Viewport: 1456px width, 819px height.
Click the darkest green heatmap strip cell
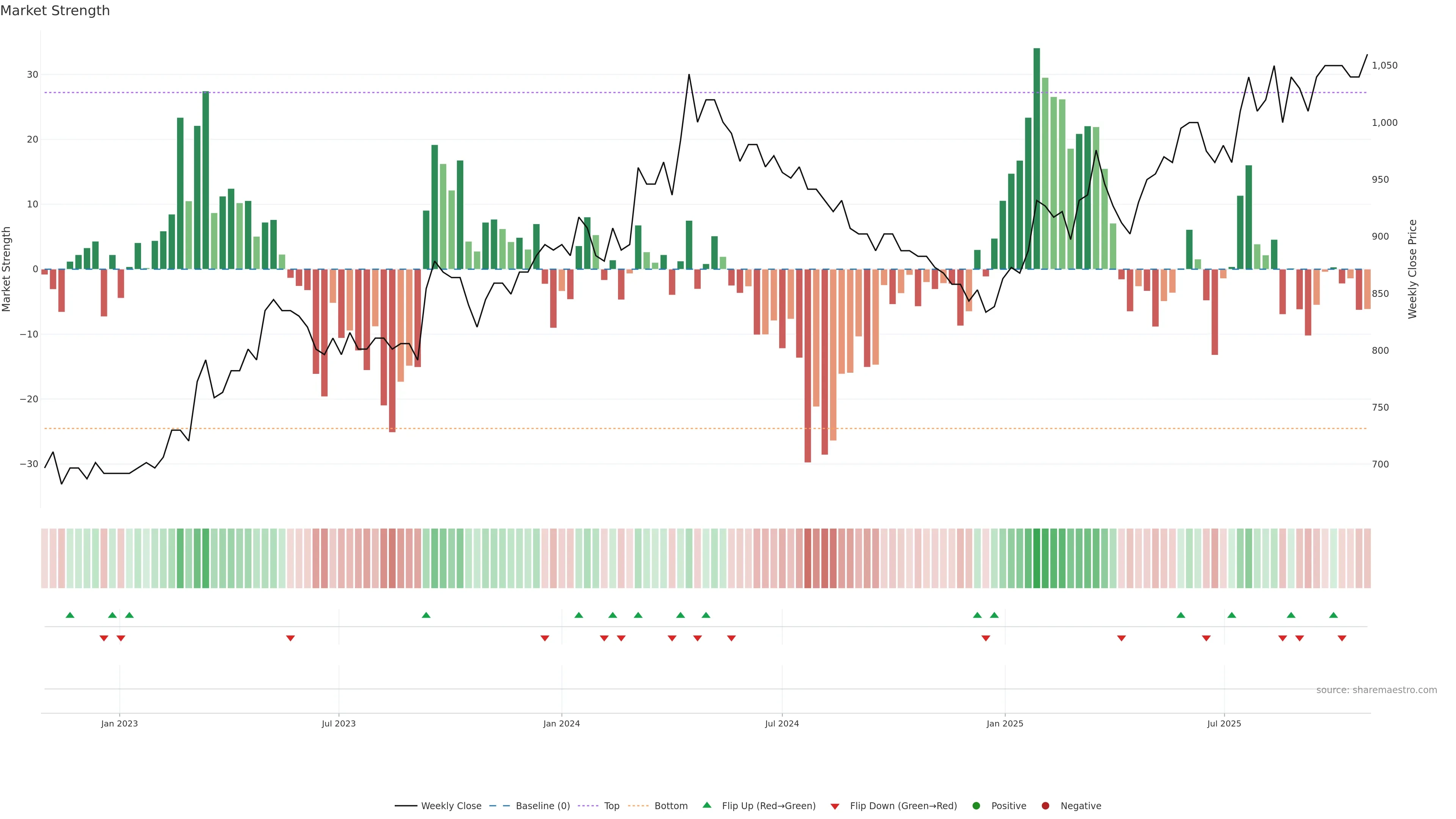(x=1037, y=559)
